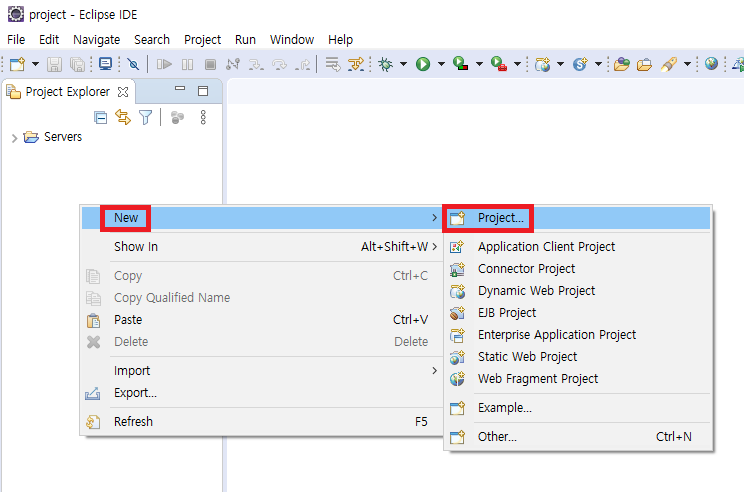The image size is (744, 492).
Task: Click the New Servlet toolbar icon
Action: pyautogui.click(x=580, y=64)
